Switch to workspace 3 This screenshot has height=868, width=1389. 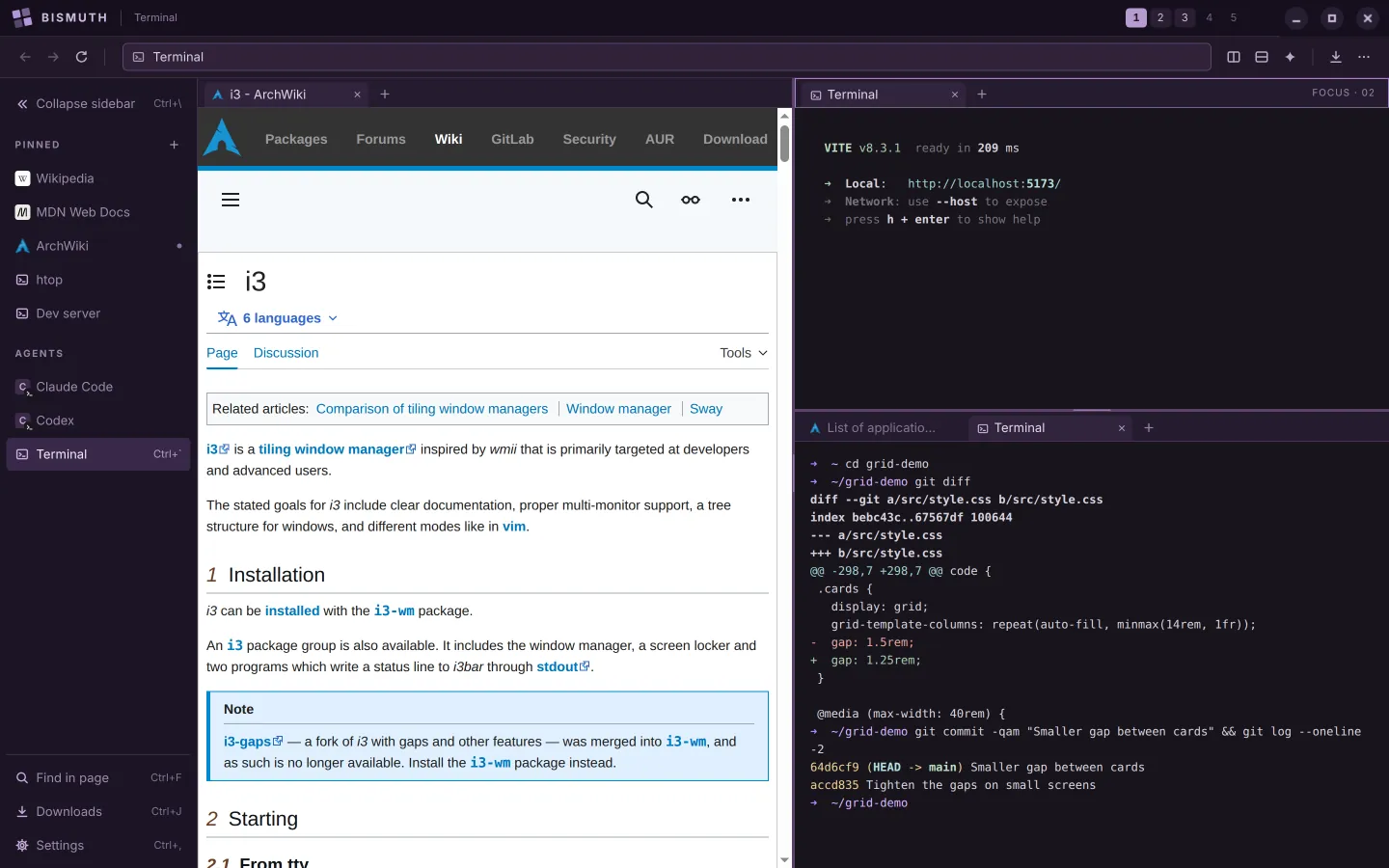click(1185, 17)
